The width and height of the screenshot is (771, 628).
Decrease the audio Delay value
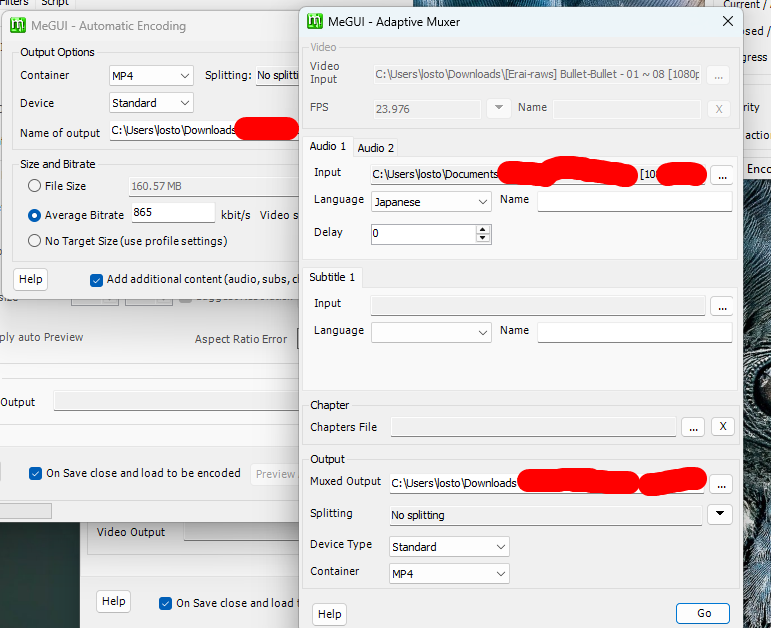(x=483, y=238)
